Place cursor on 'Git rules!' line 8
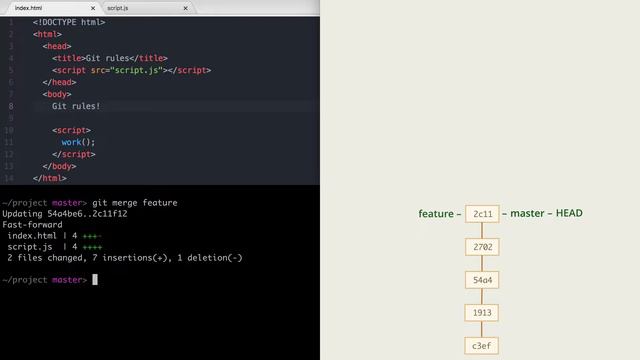Screen dimensions: 640x360 (76, 106)
